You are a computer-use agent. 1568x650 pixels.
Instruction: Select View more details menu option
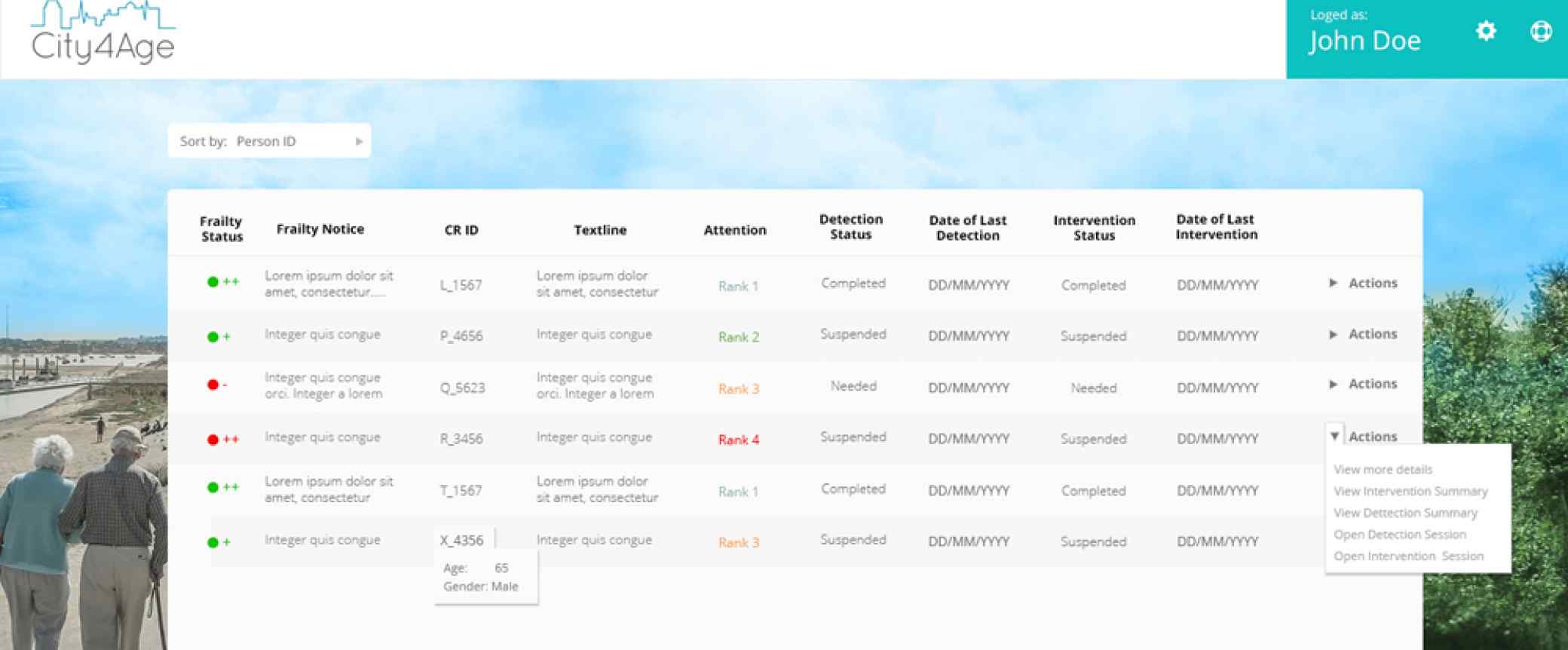pyautogui.click(x=1383, y=470)
